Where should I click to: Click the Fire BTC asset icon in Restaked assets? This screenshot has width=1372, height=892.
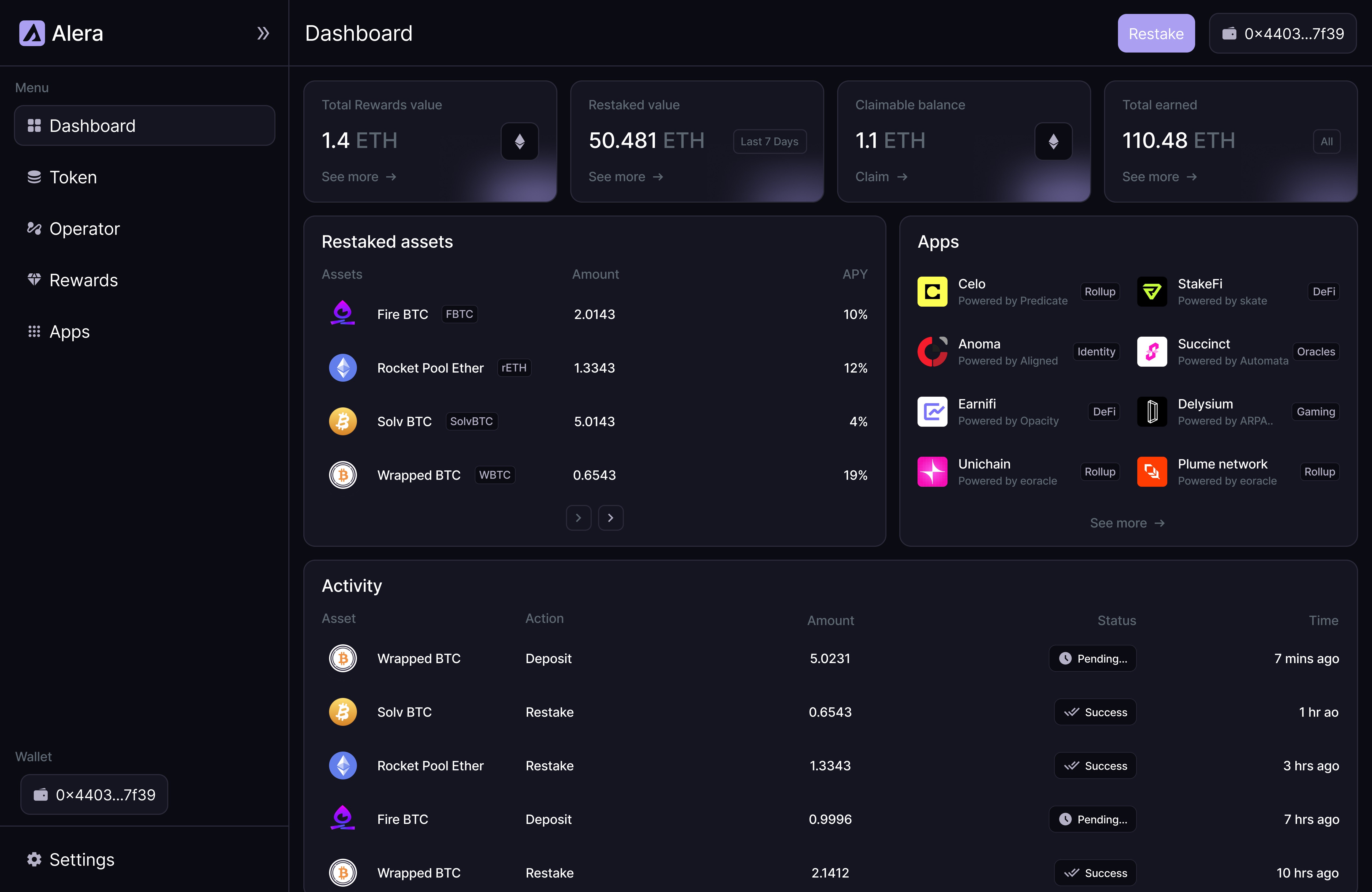(342, 314)
